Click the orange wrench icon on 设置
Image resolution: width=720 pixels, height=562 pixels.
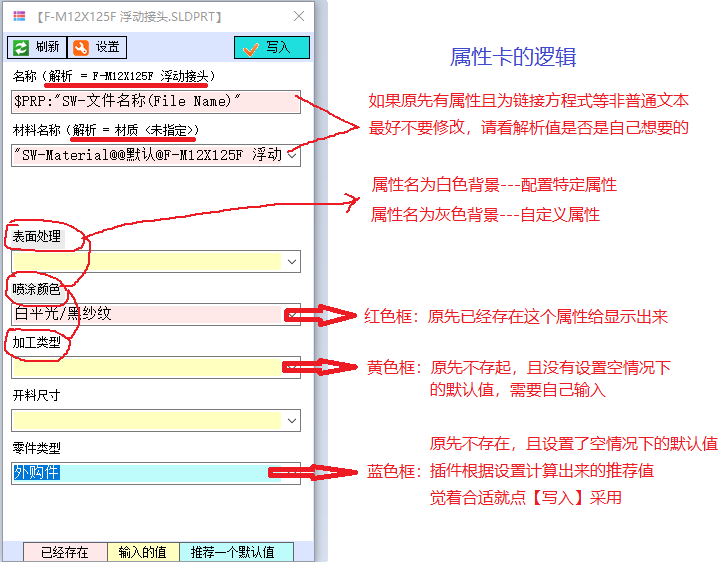point(81,48)
